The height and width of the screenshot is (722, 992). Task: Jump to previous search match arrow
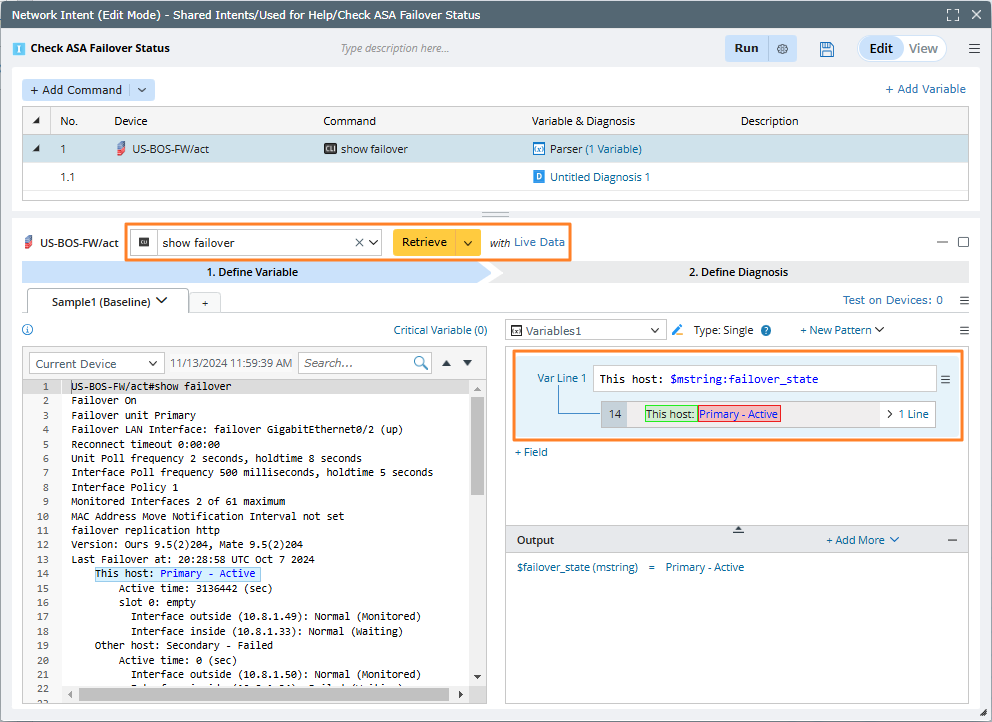[446, 363]
